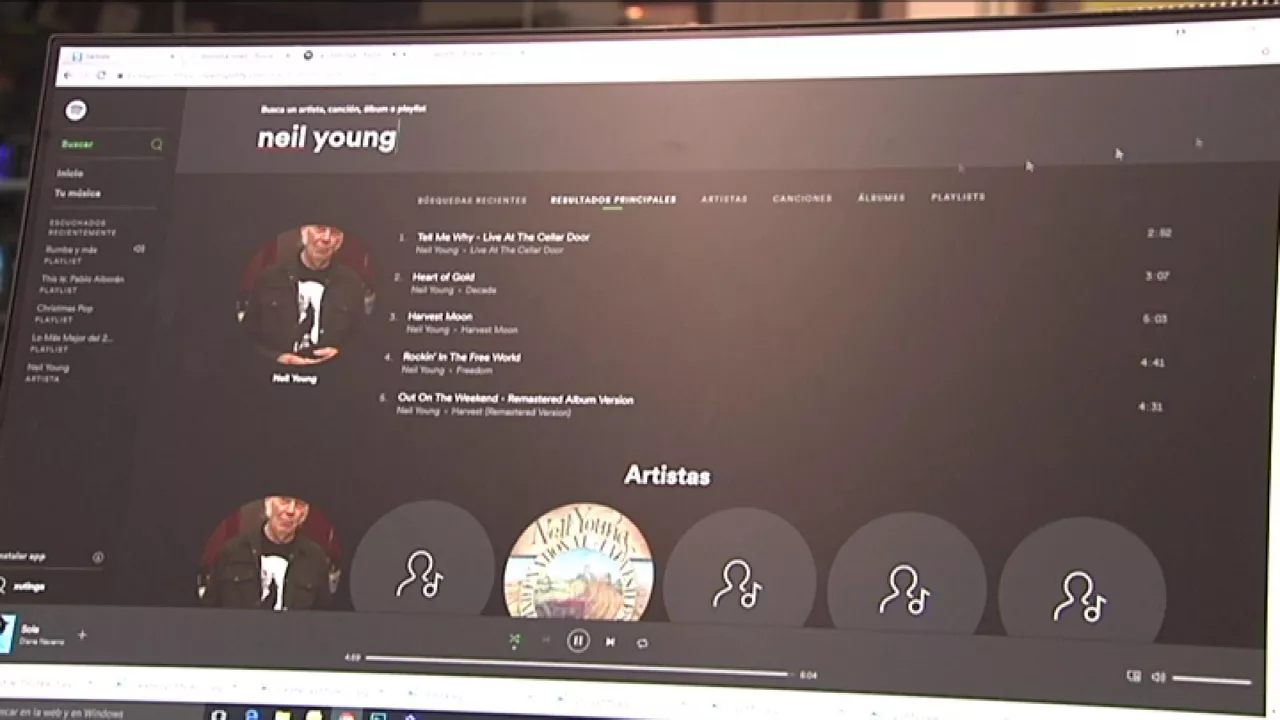Open first Neil Young card under Artistas
The width and height of the screenshot is (1280, 720).
click(271, 553)
